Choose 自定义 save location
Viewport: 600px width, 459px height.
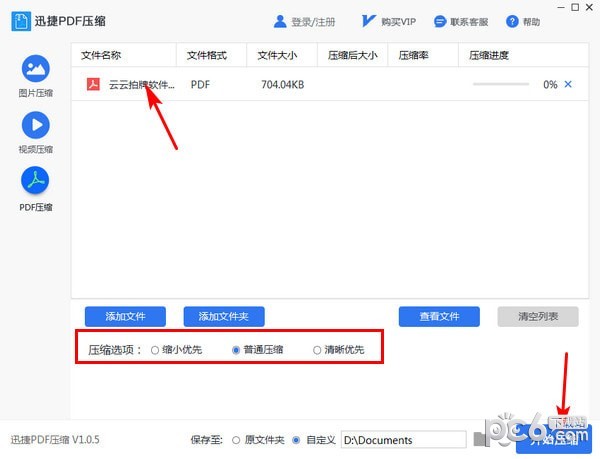coord(314,440)
